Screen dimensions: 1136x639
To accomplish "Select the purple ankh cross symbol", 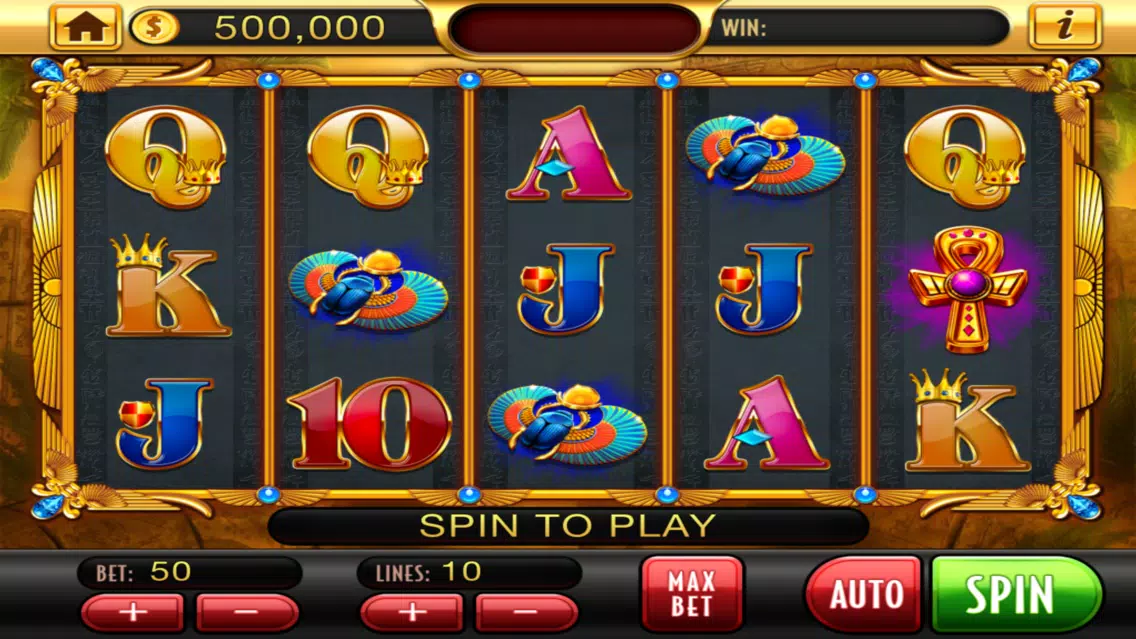I will pyautogui.click(x=967, y=290).
